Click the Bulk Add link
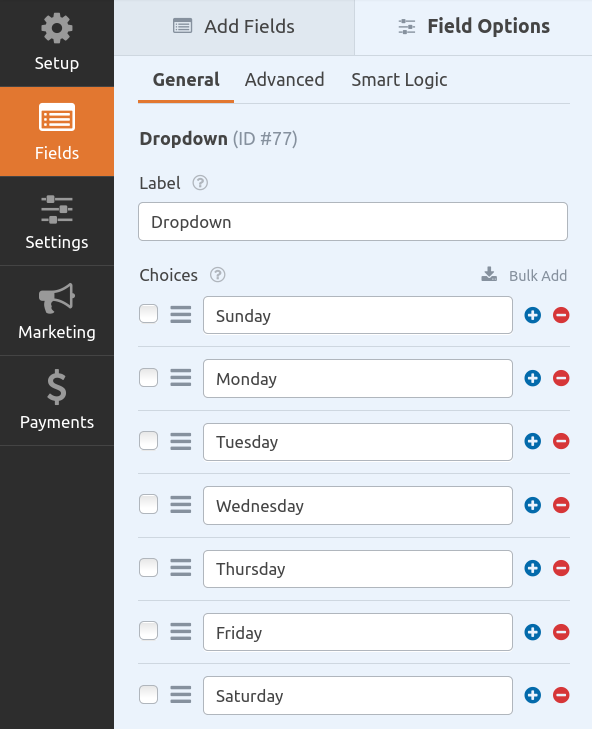 tap(524, 275)
